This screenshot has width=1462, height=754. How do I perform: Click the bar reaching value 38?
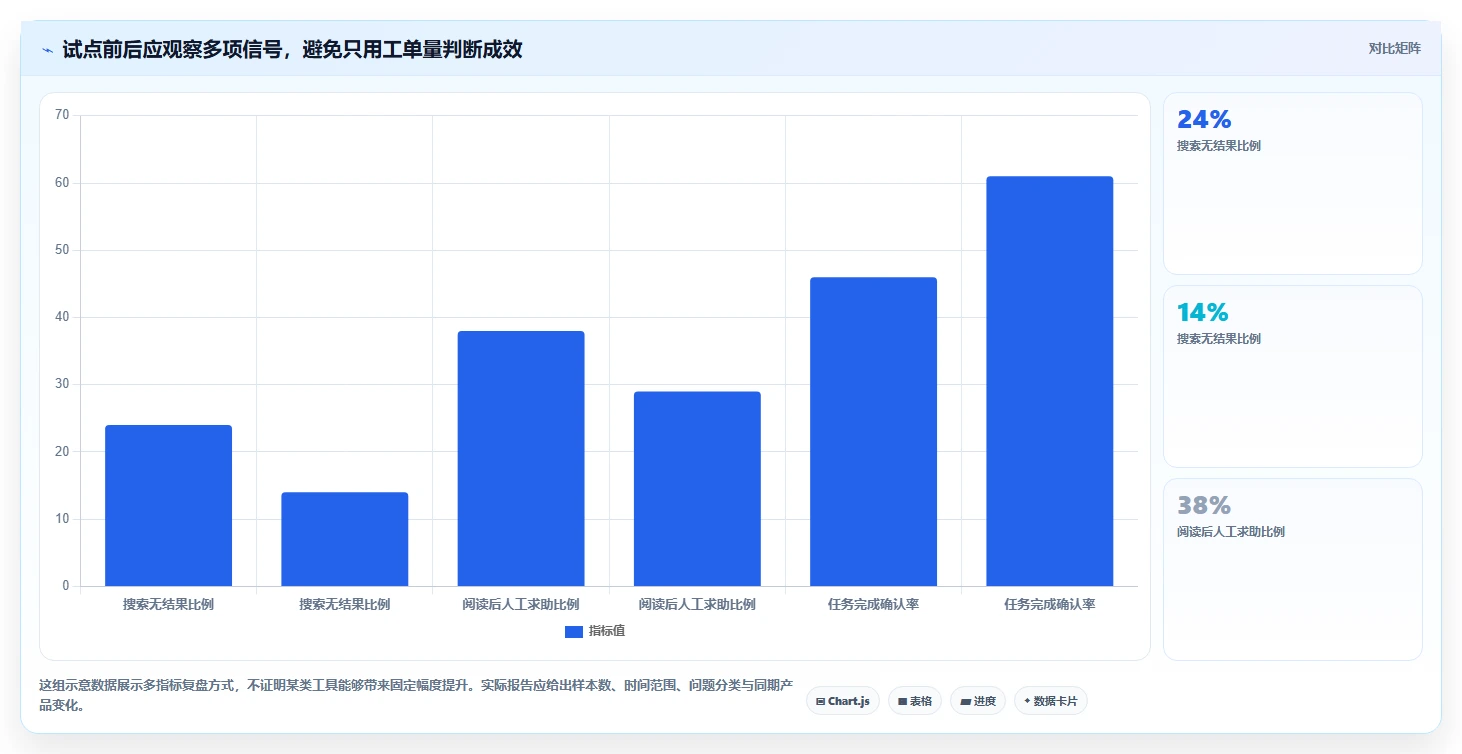point(521,458)
